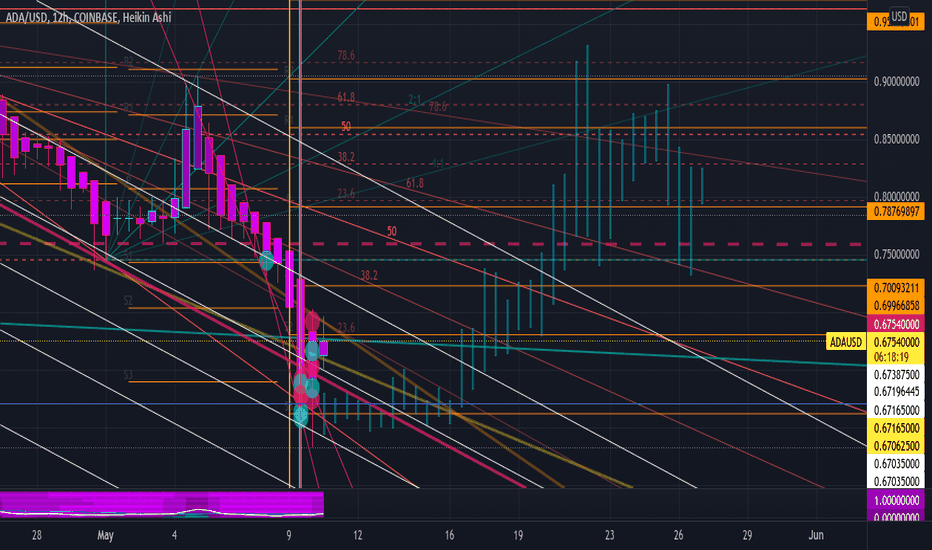Click the yellow ADAUSD symbol label

click(846, 342)
